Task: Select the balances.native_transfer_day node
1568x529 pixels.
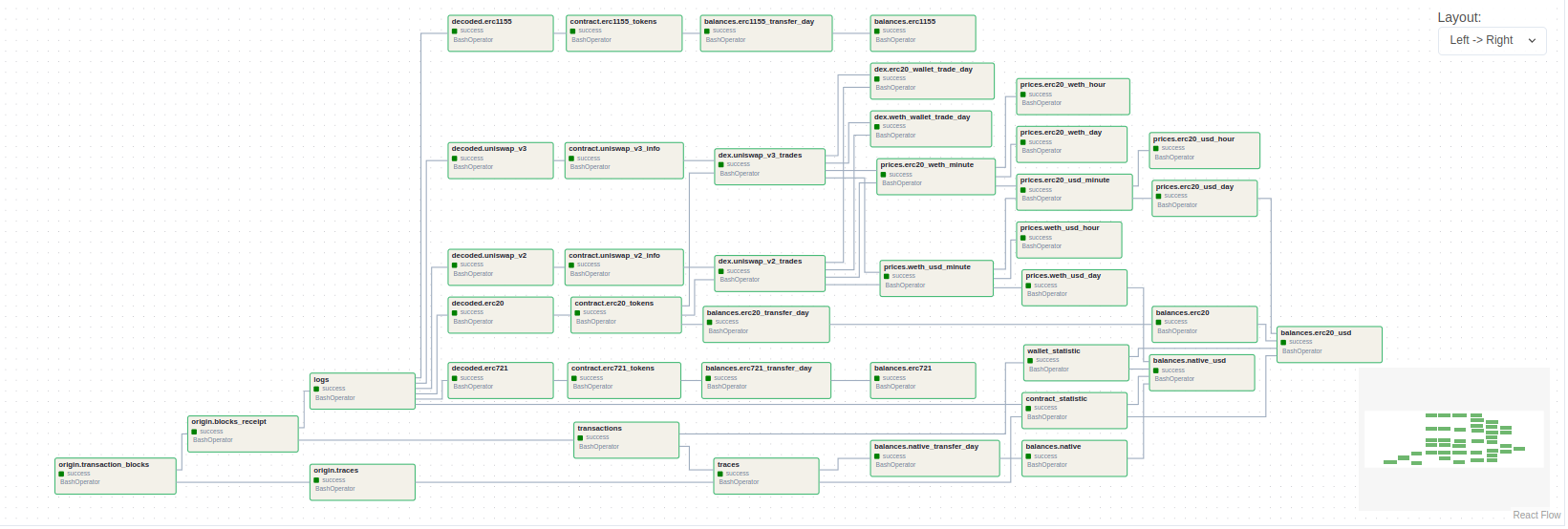Action: point(935,458)
